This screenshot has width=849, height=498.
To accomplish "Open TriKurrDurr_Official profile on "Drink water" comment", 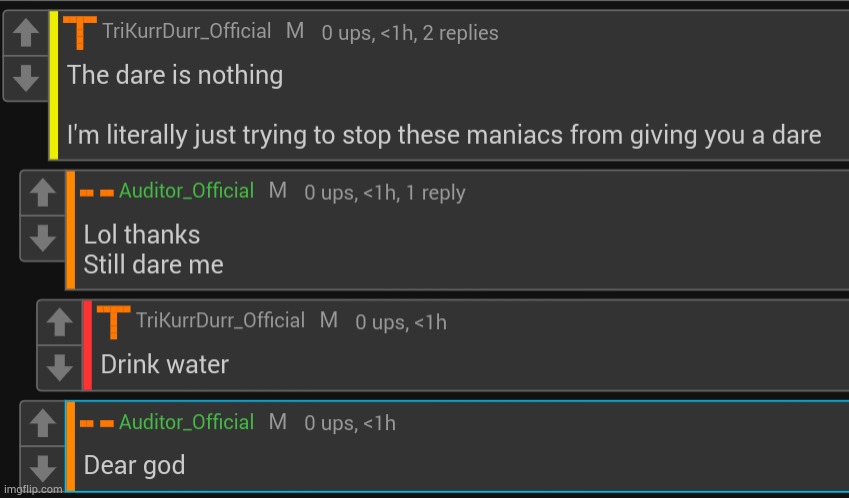I will coord(220,320).
